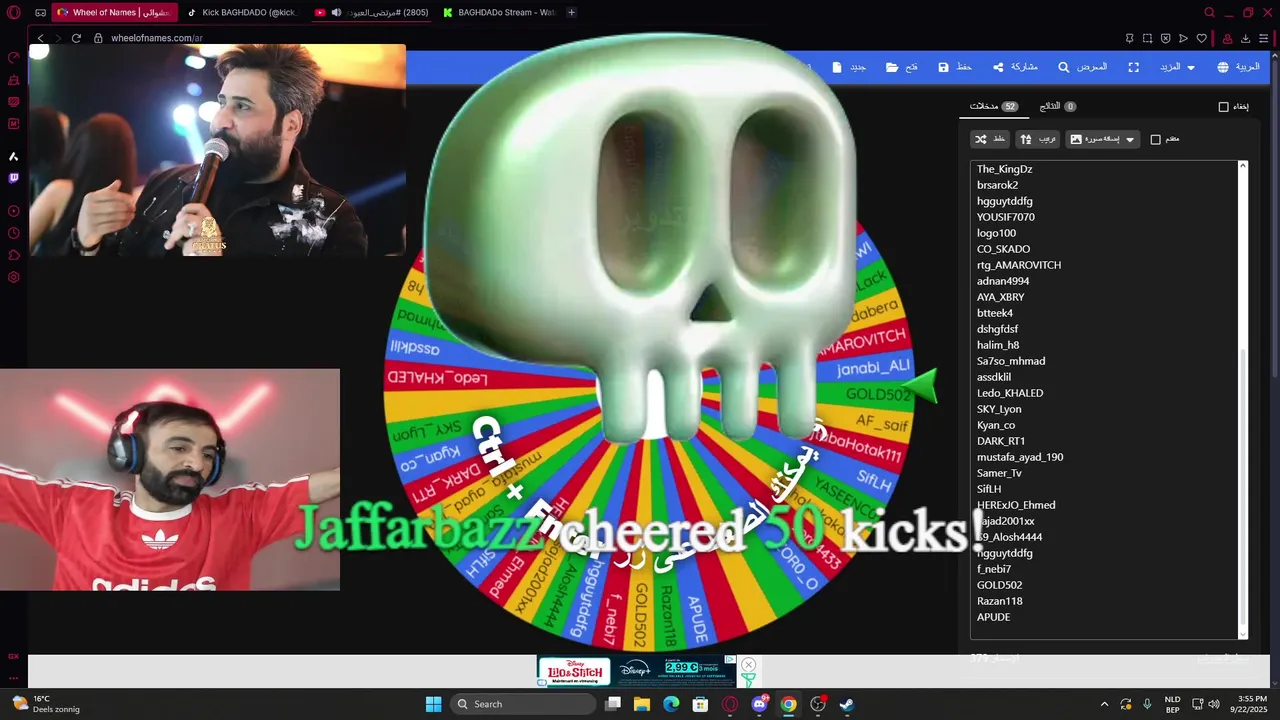Click the جديد new wheel button
The image size is (1280, 720).
click(849, 67)
